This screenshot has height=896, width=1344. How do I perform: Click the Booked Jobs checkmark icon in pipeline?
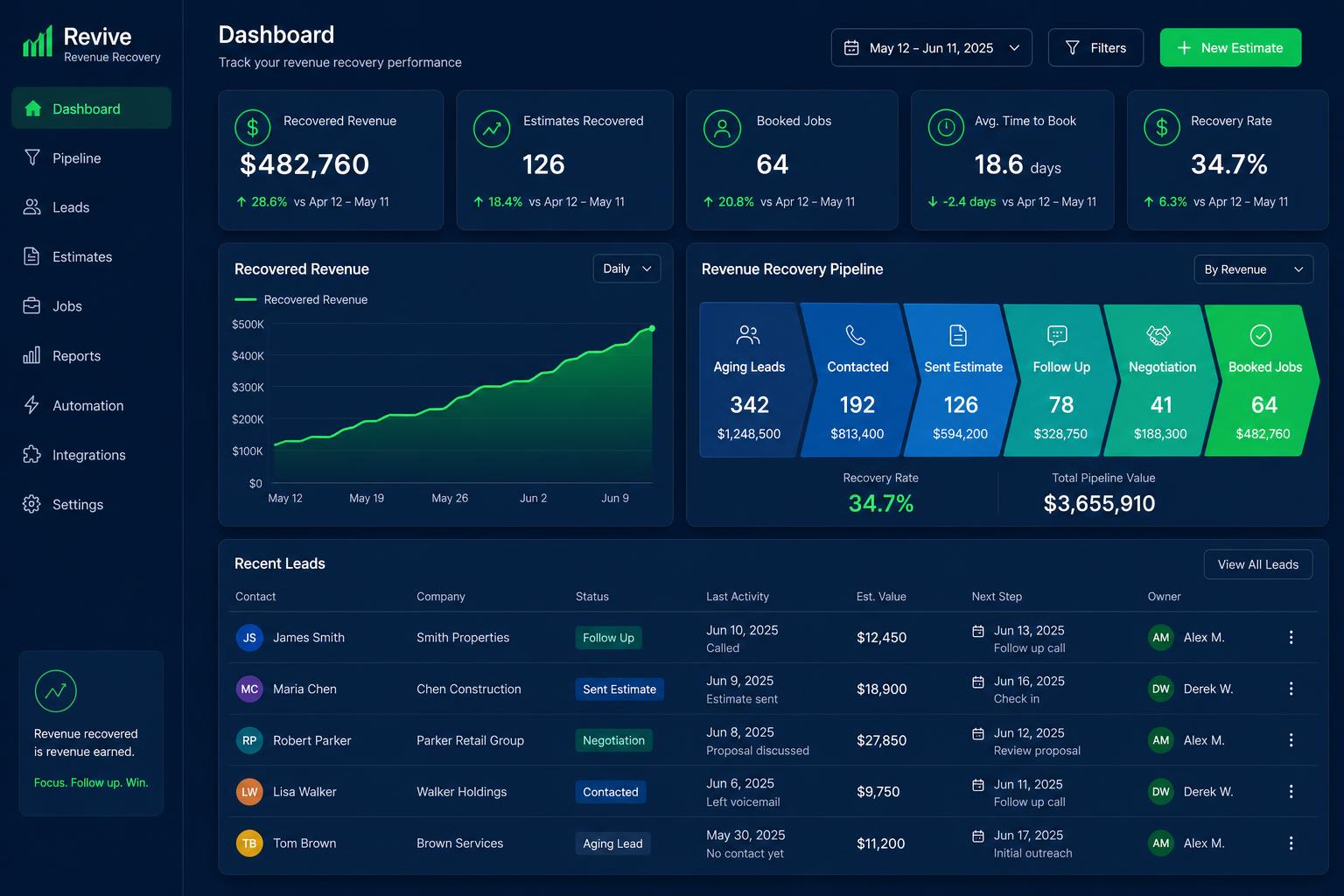pos(1261,335)
